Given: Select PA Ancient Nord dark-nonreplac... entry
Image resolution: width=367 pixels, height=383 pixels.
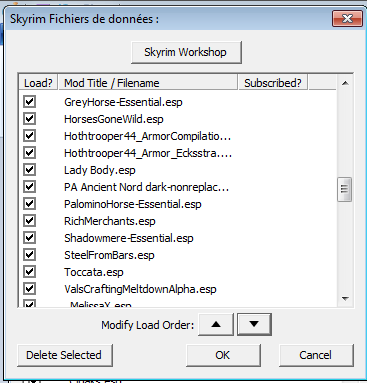Looking at the screenshot, I should click(x=146, y=187).
